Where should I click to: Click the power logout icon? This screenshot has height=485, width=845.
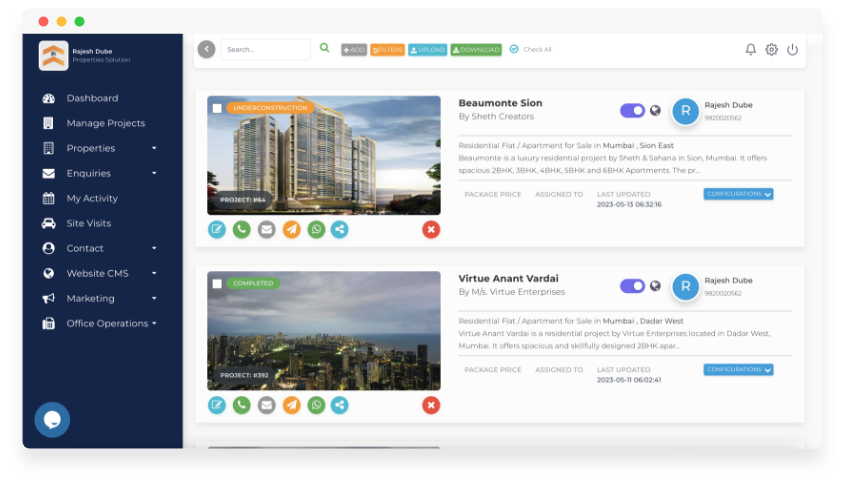[792, 49]
